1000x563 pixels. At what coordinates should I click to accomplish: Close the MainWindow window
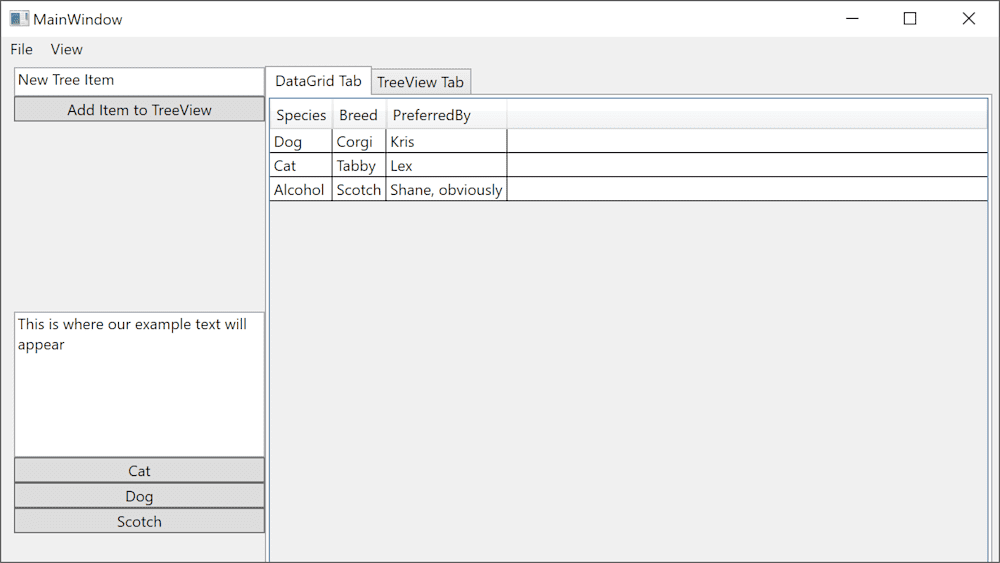pos(969,18)
